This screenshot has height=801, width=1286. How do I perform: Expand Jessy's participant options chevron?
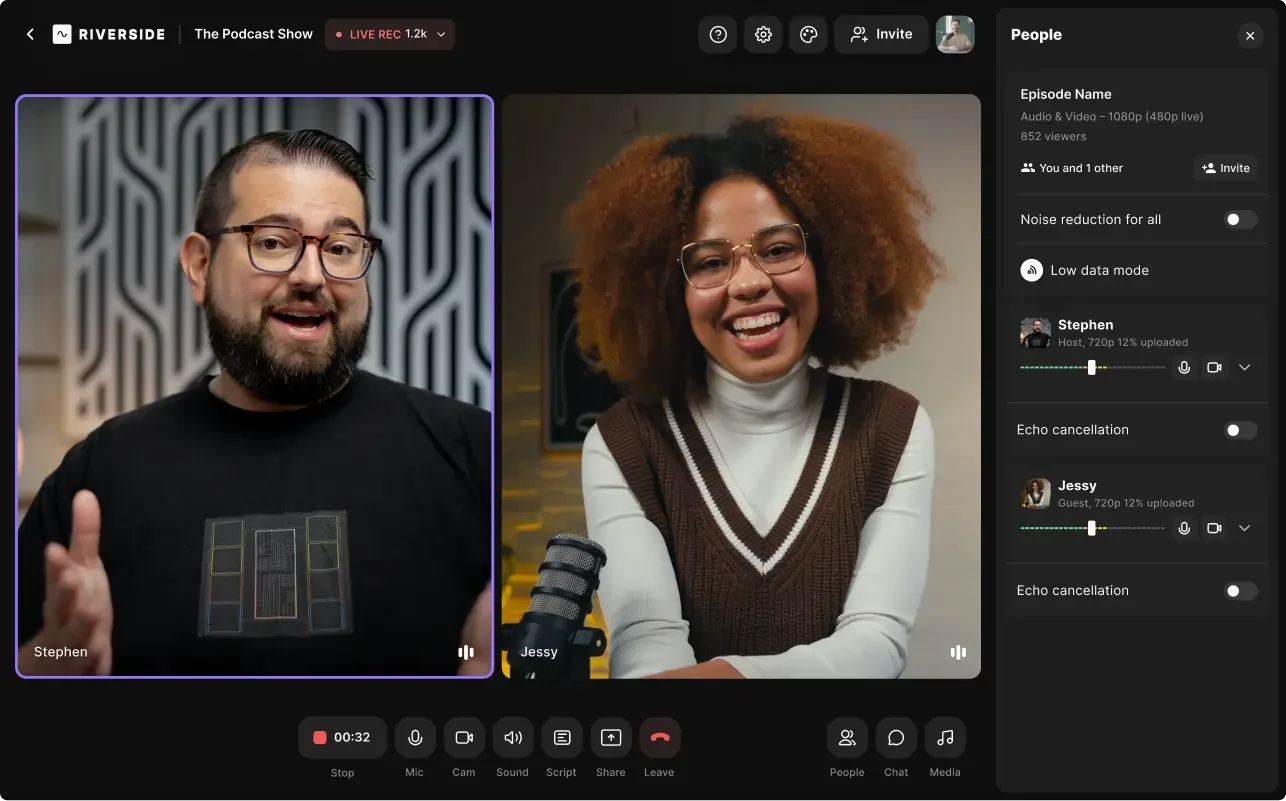1245,528
